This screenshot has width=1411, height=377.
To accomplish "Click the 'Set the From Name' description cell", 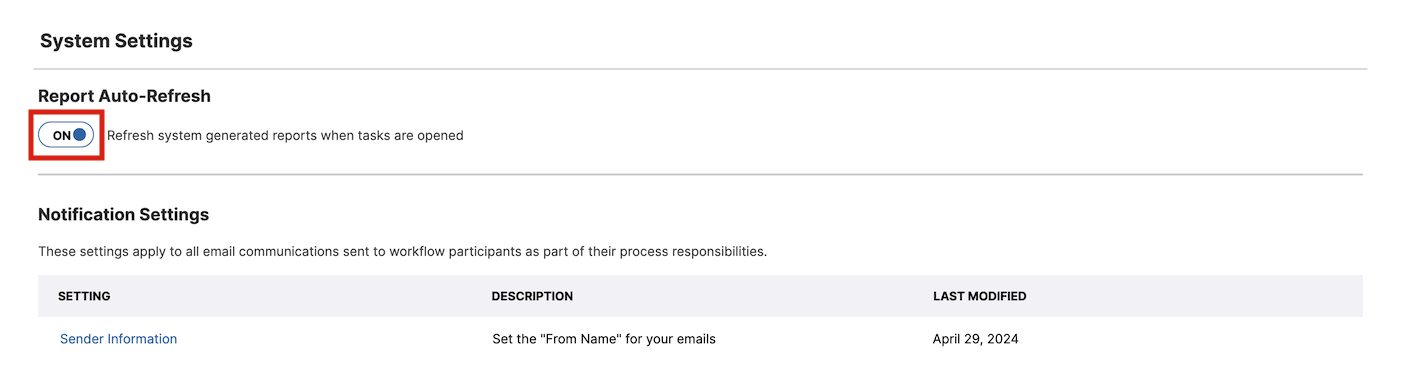I will 604,339.
